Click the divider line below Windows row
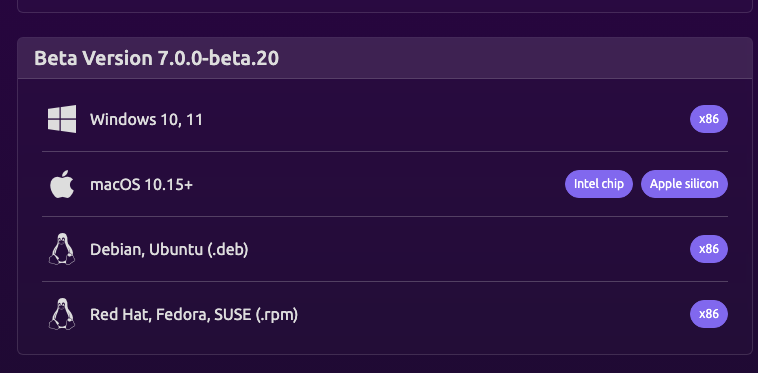Image resolution: width=758 pixels, height=373 pixels. [x=385, y=151]
